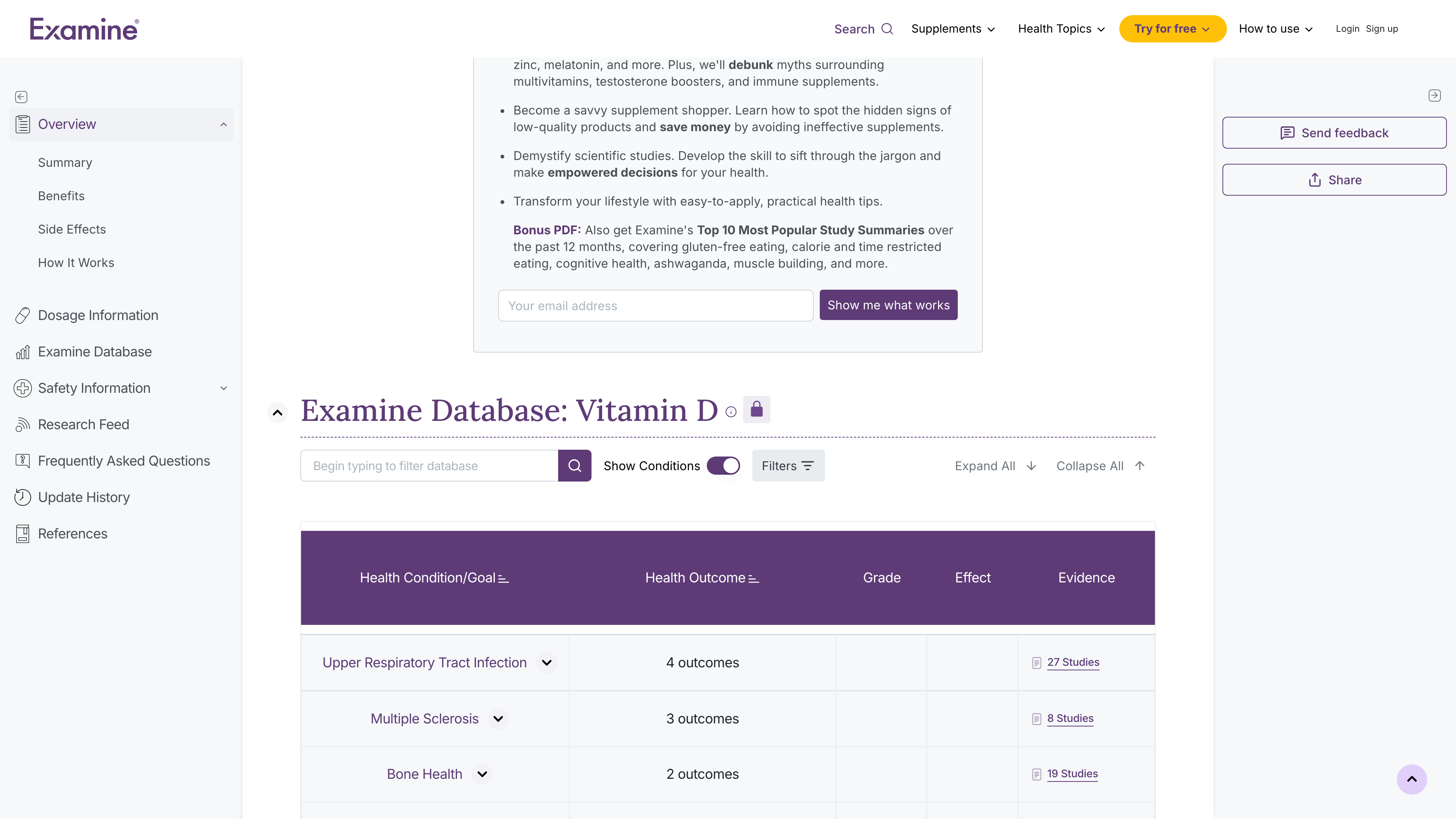
Task: Open Research Feed in sidebar
Action: (x=84, y=425)
